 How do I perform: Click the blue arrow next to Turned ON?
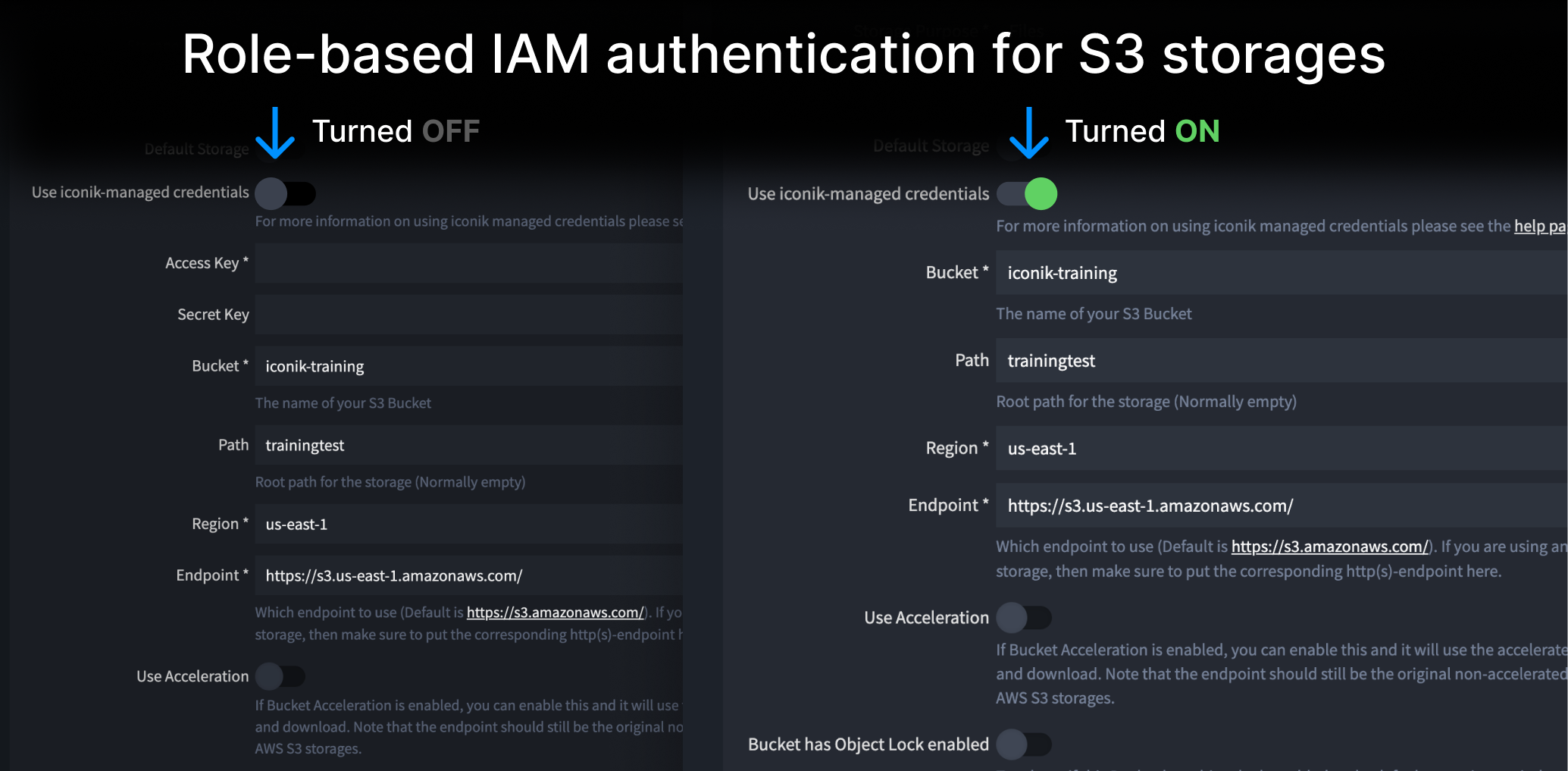[1029, 133]
